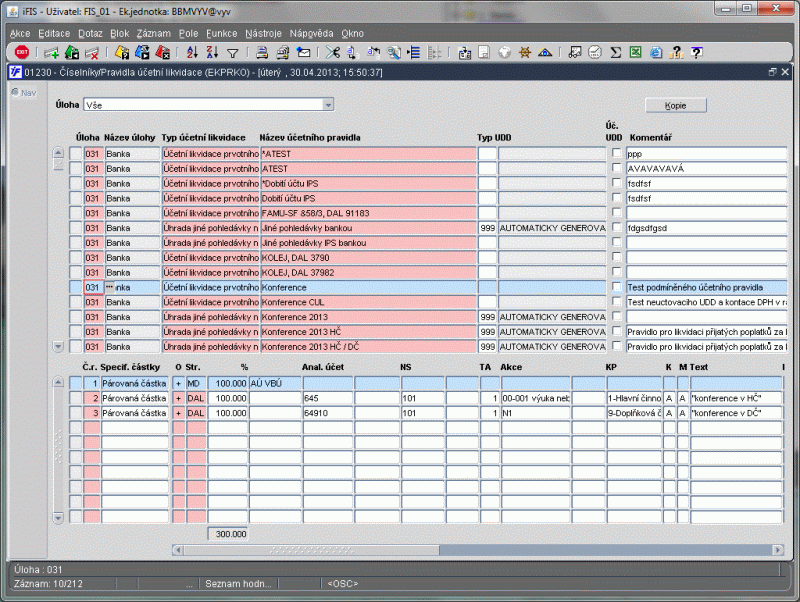This screenshot has width=800, height=602.
Task: Click the Internet Explorer browser icon
Action: (x=656, y=52)
